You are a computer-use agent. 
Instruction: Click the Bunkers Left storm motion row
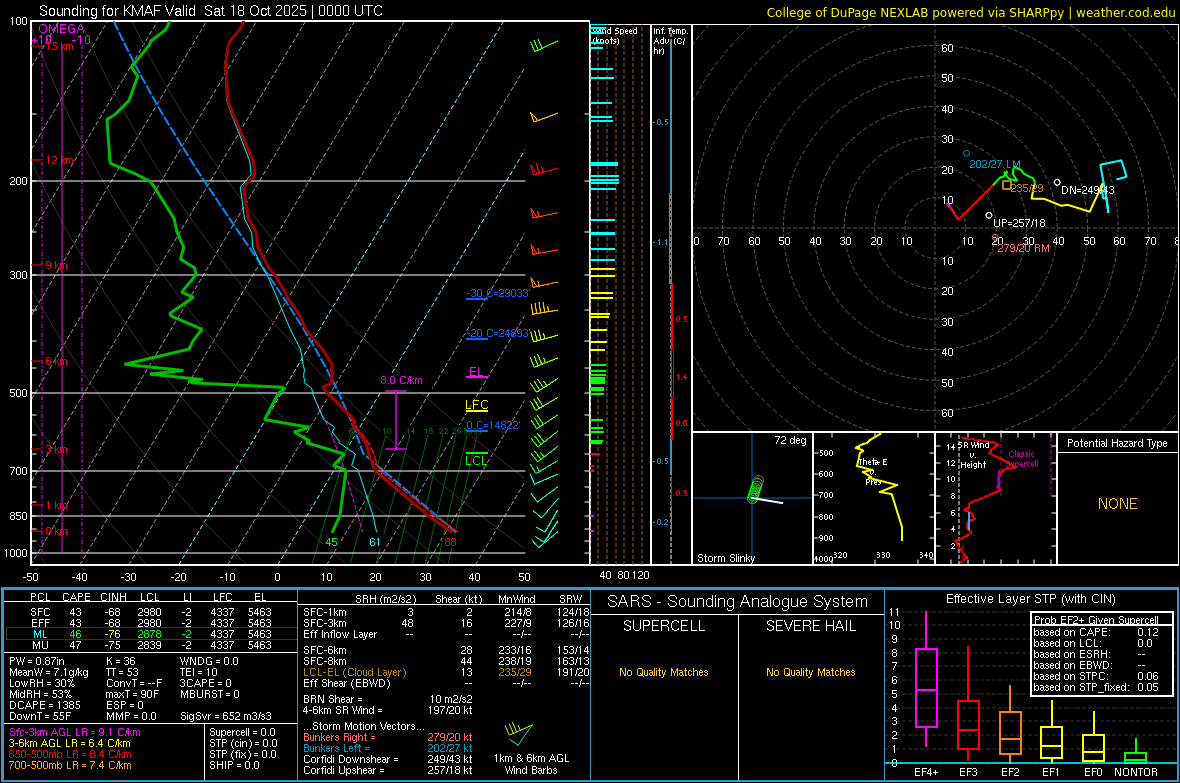click(x=388, y=748)
